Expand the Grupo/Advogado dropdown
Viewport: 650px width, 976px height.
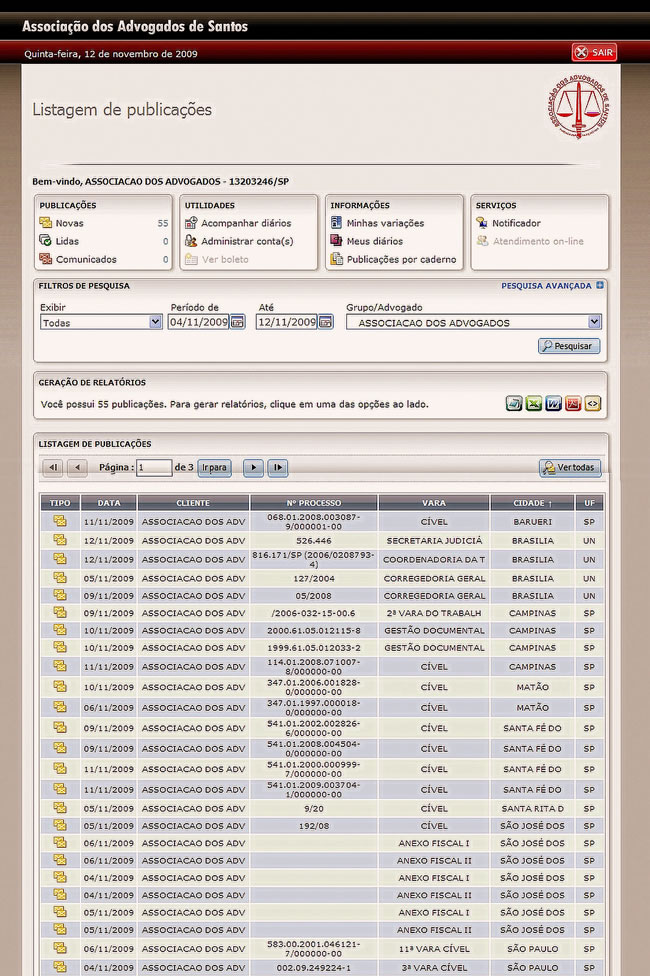pos(594,322)
